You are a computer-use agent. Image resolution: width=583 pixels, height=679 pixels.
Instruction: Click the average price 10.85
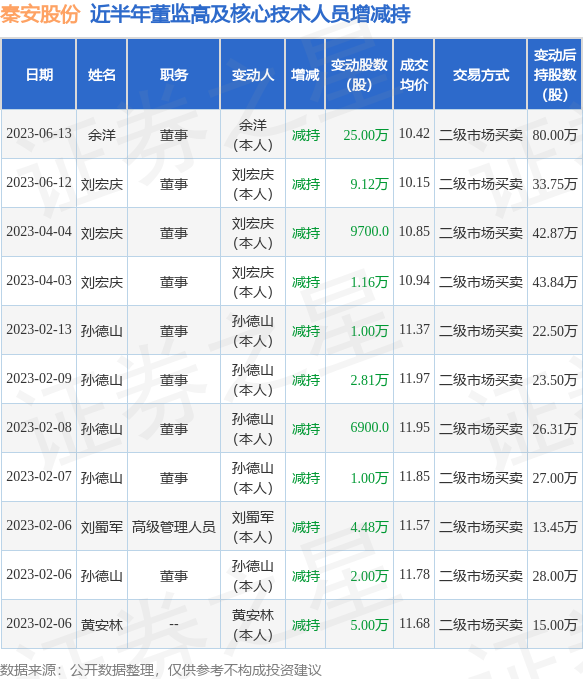coord(414,232)
